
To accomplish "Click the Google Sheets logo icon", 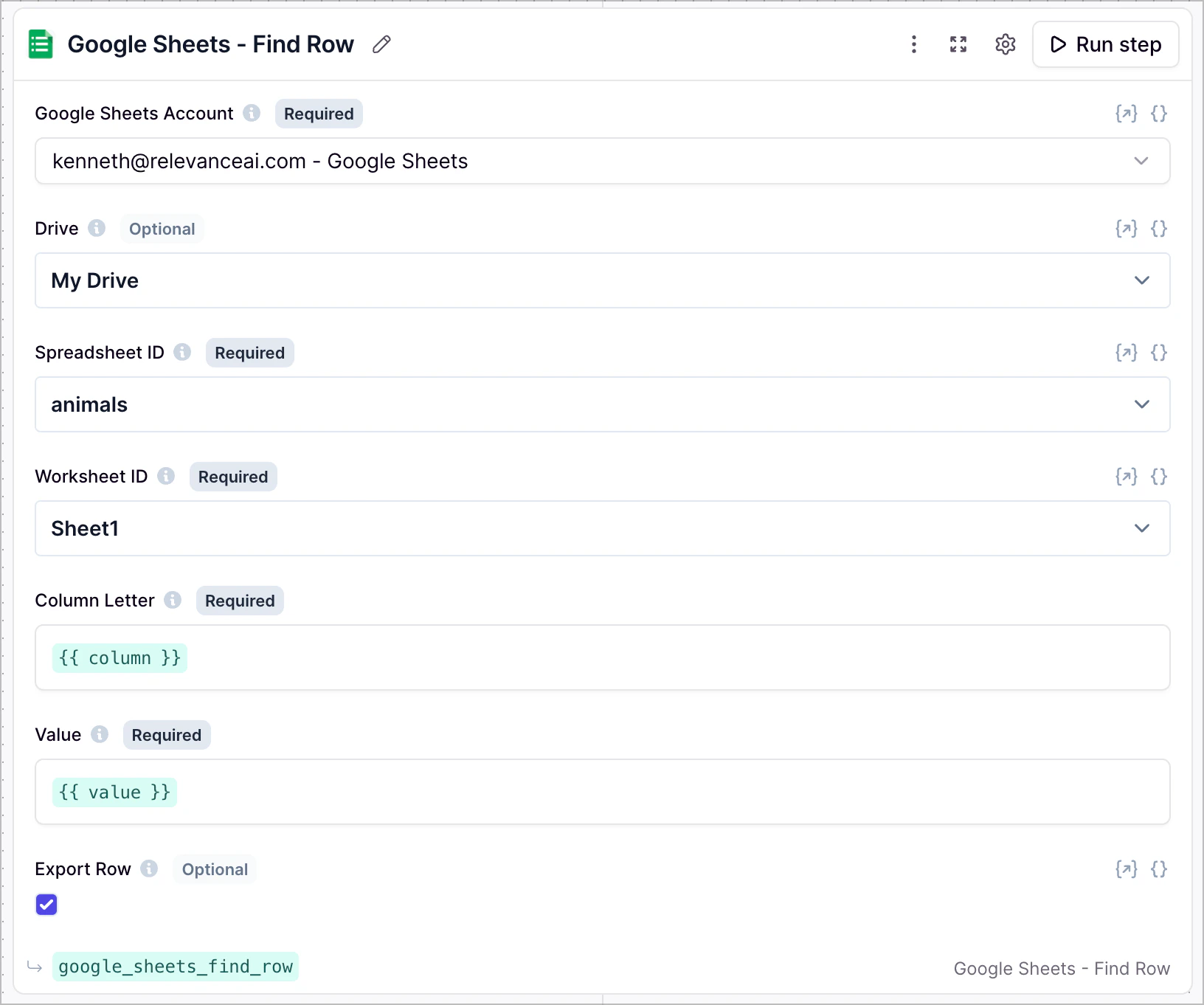I will (x=41, y=44).
